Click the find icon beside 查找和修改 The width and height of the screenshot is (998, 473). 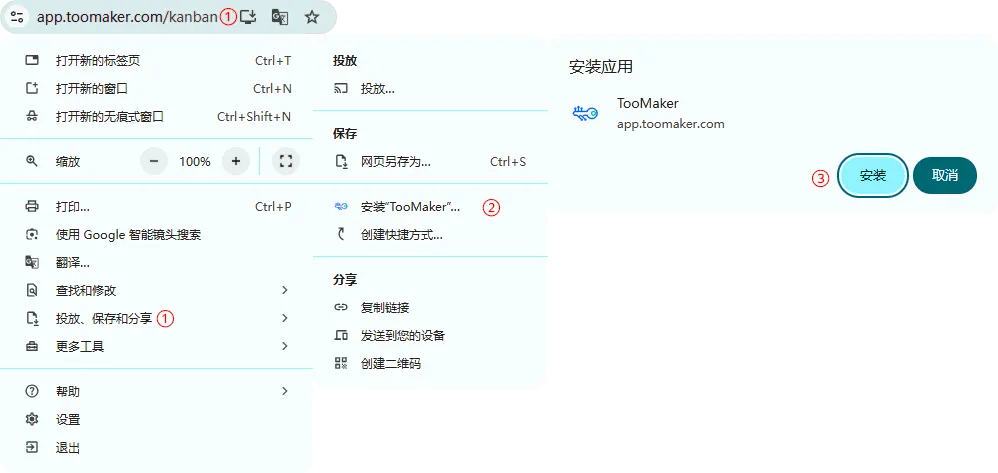32,290
